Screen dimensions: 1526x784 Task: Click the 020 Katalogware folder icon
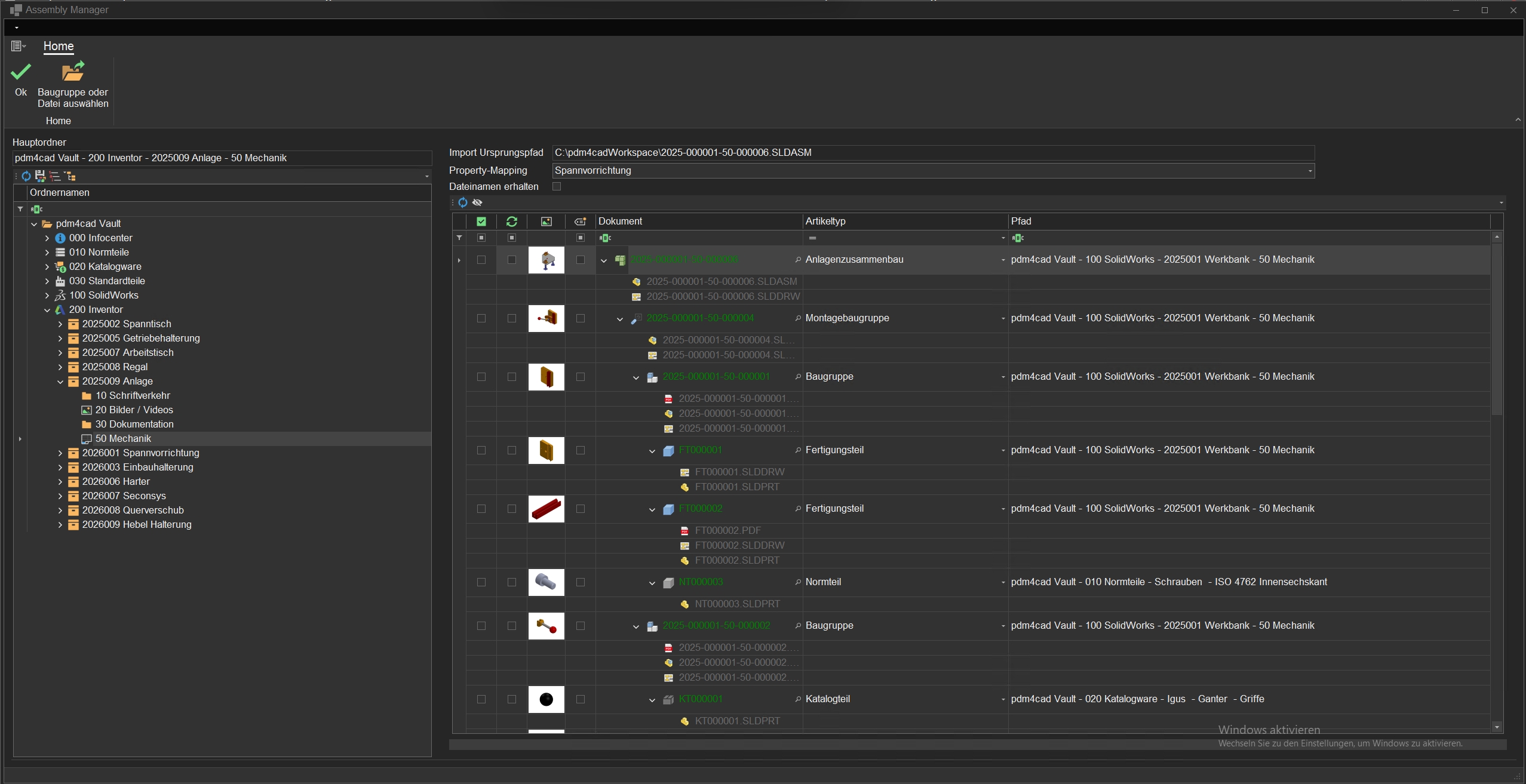(x=60, y=267)
